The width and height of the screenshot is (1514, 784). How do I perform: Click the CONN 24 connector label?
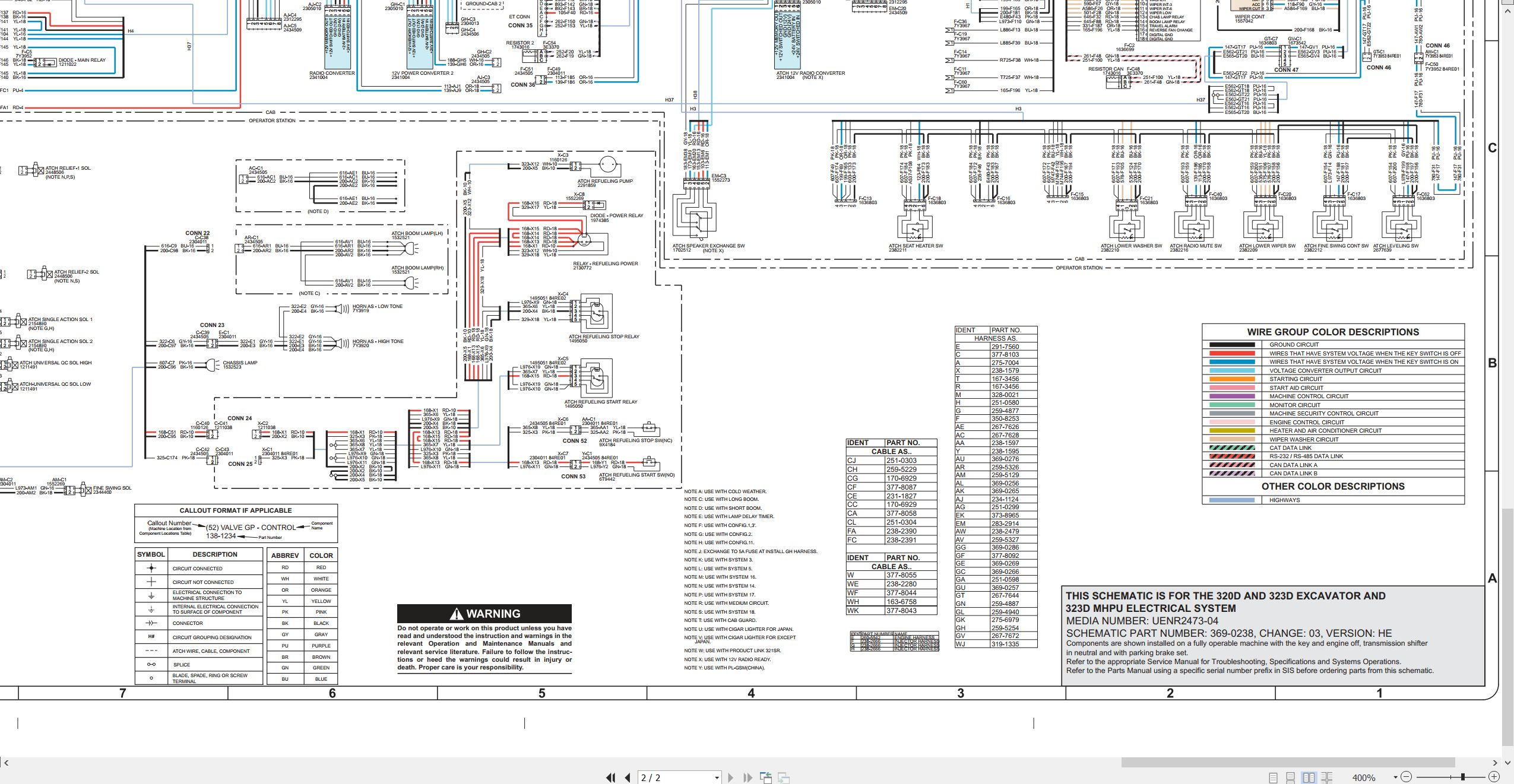(240, 418)
